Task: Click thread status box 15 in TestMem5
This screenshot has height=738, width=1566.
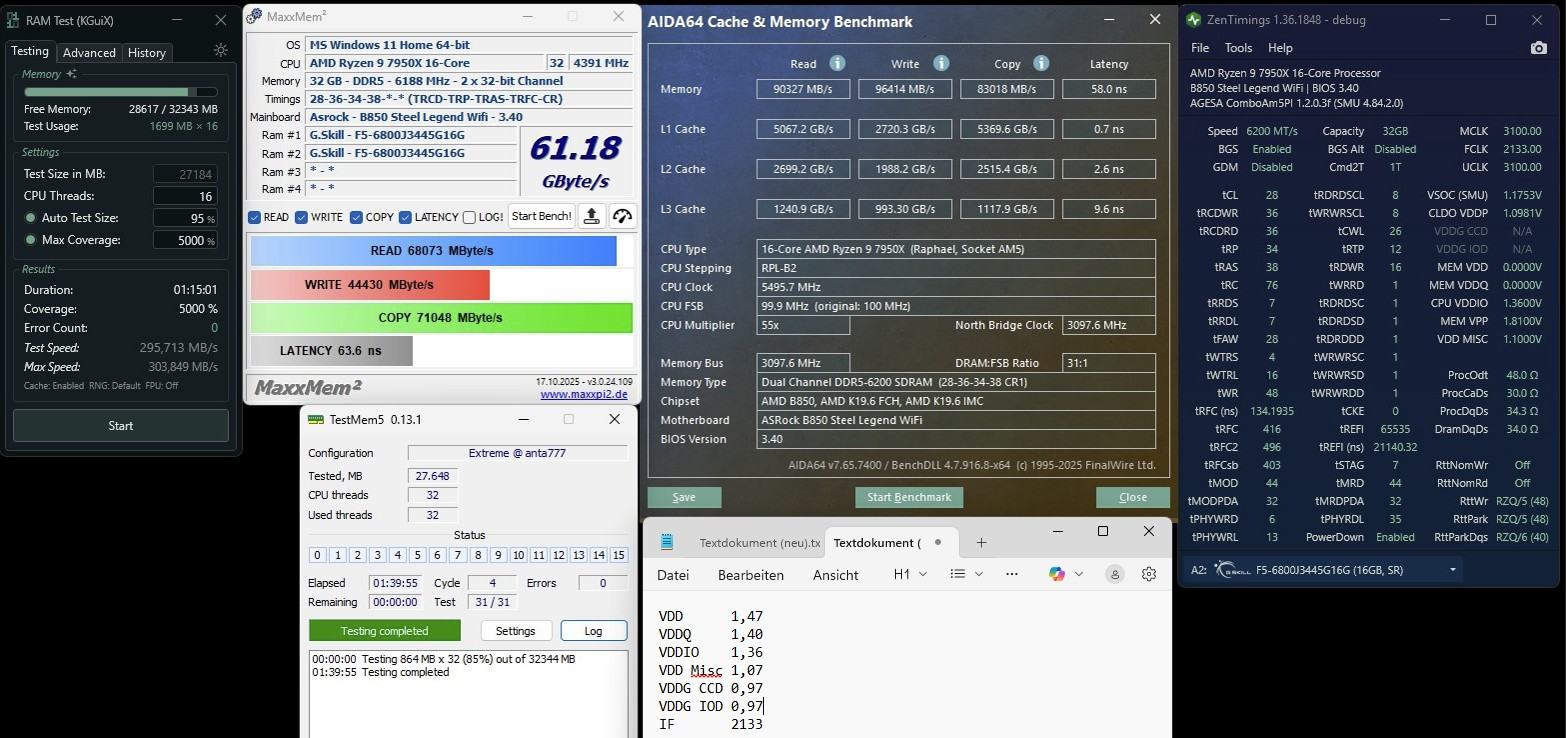Action: (619, 555)
